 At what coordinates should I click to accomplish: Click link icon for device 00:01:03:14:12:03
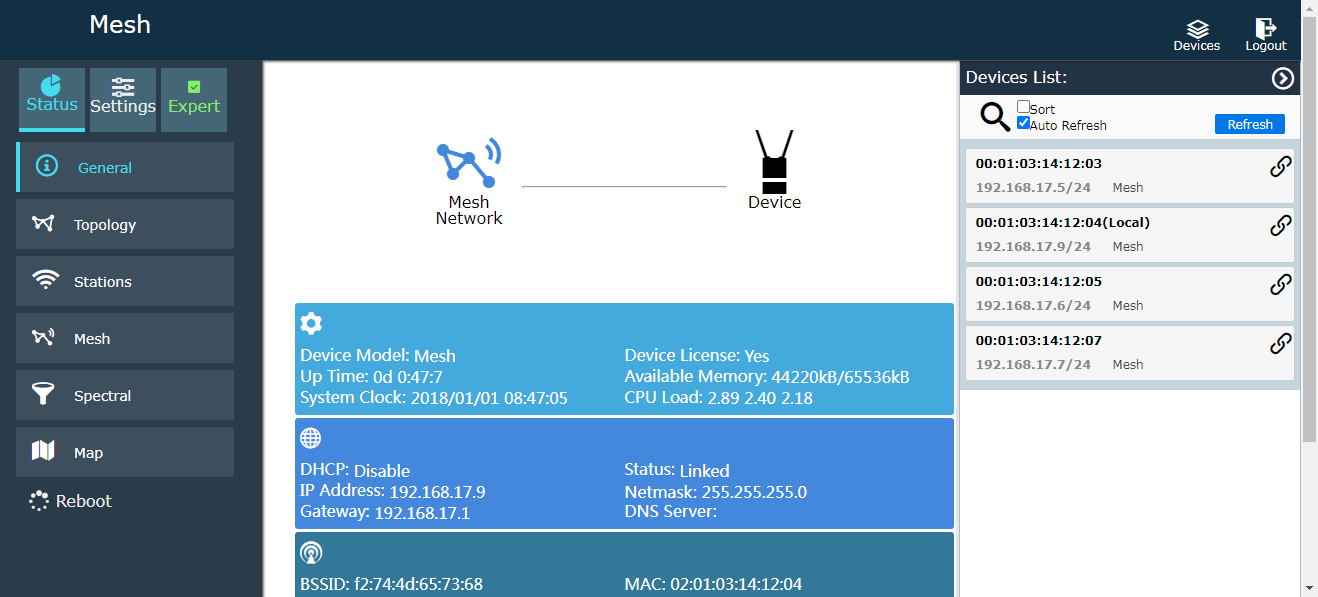[1280, 167]
